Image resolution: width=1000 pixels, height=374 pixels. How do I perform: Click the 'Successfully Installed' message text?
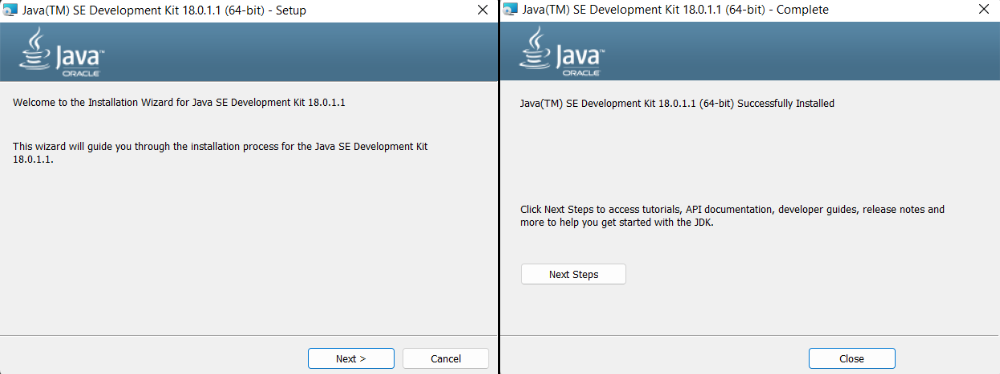point(677,103)
